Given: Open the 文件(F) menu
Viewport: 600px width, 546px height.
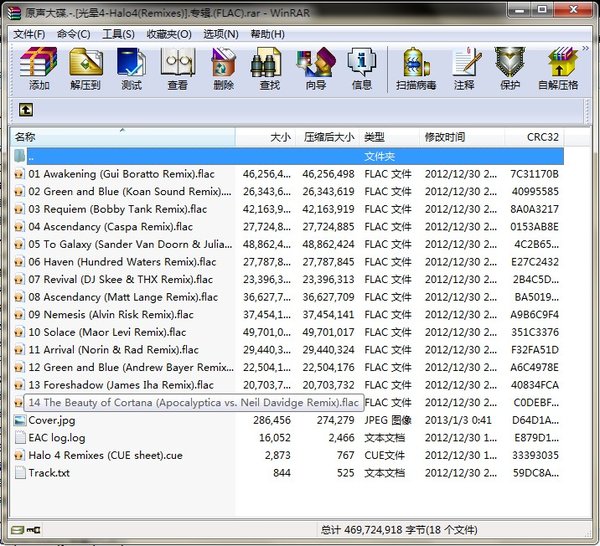Looking at the screenshot, I should pyautogui.click(x=29, y=34).
